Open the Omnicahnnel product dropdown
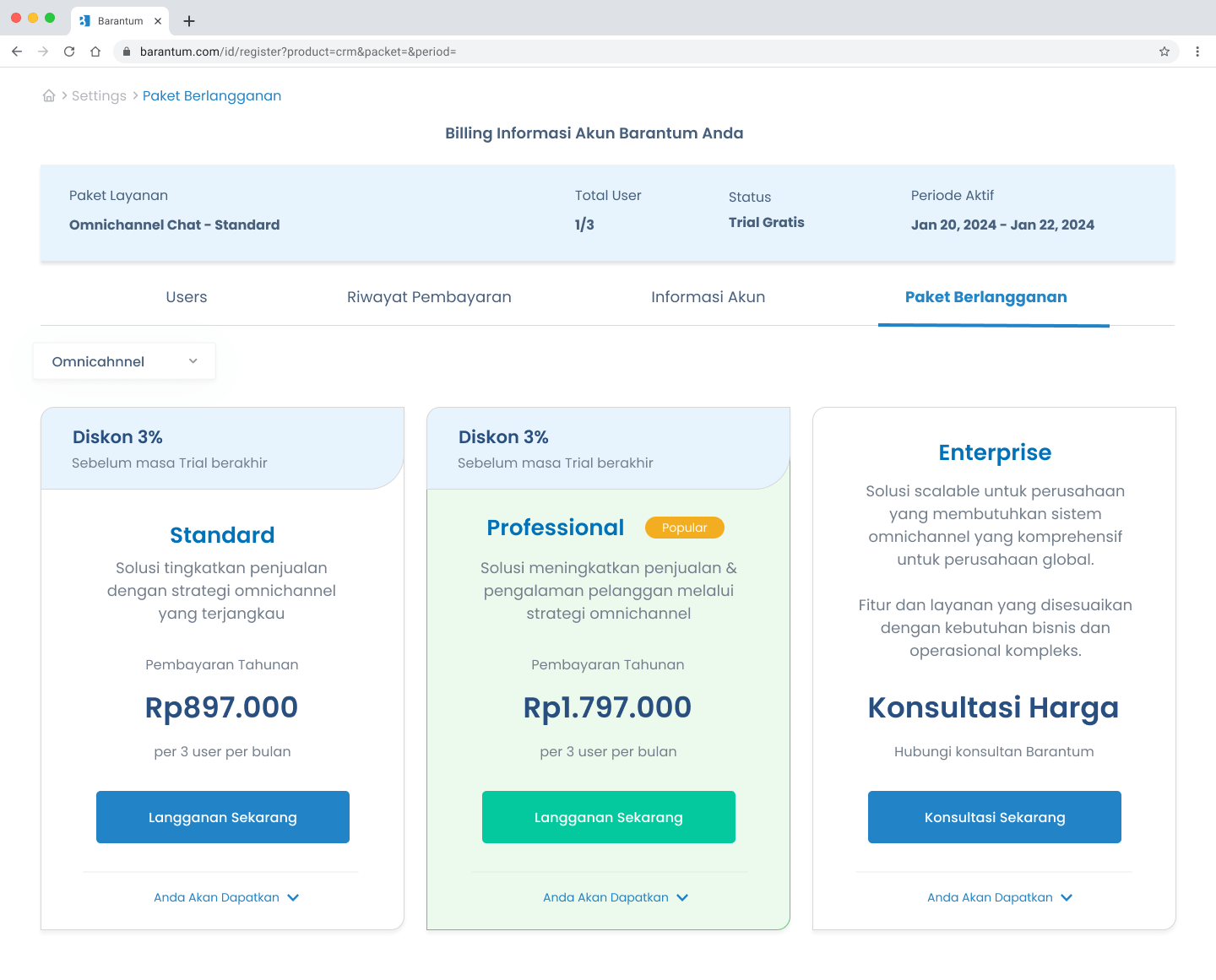Screen dimensions: 1216x980 [124, 361]
